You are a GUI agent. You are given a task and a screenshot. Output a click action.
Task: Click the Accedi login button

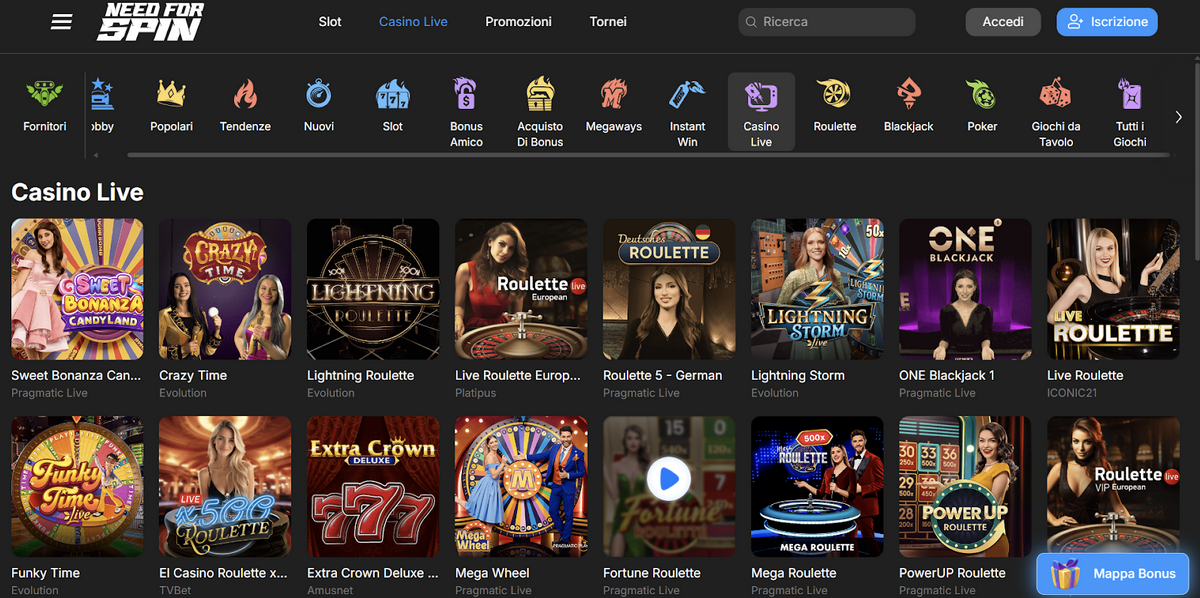point(1003,22)
